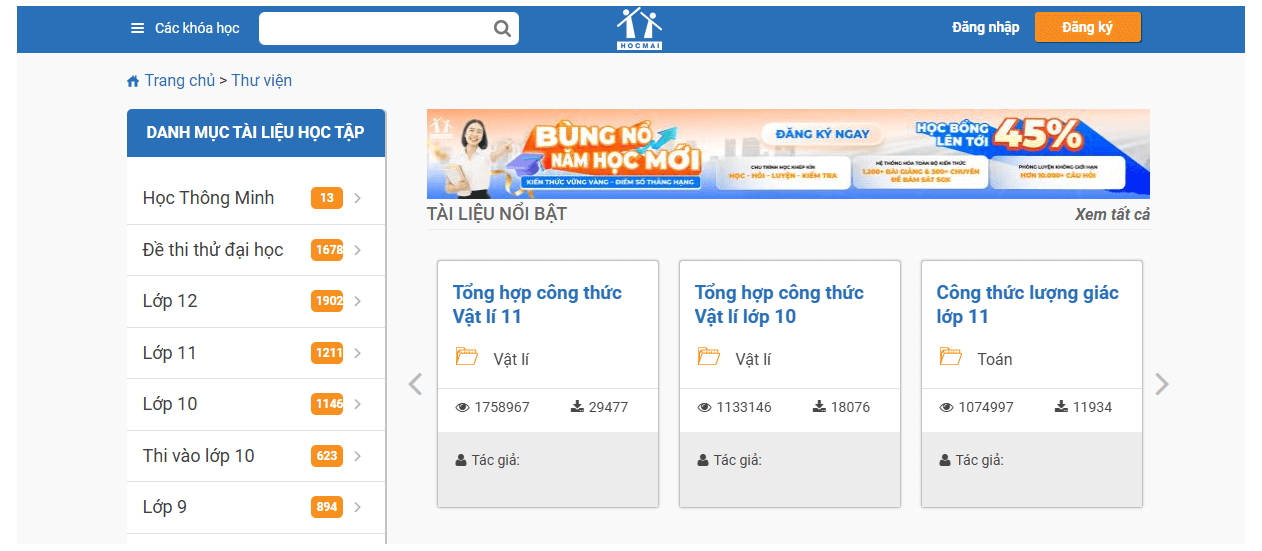Click the 13 count badge
The height and width of the screenshot is (551, 1262).
pyautogui.click(x=327, y=198)
